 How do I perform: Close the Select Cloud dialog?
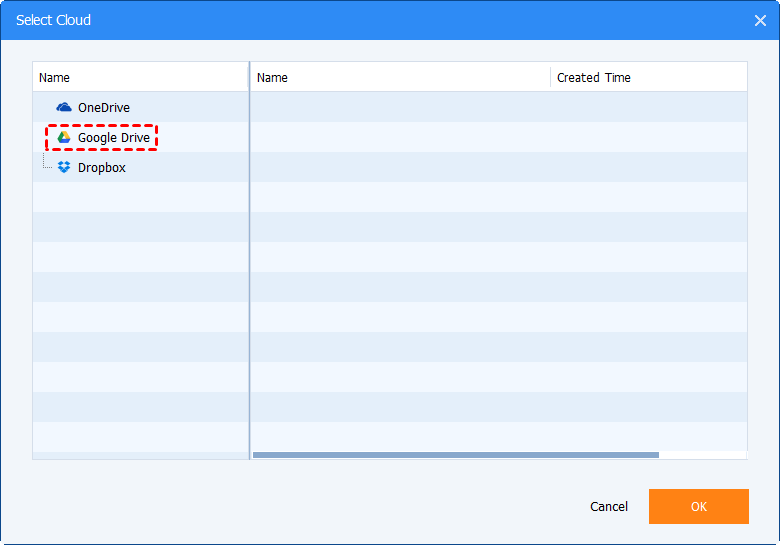(x=759, y=20)
